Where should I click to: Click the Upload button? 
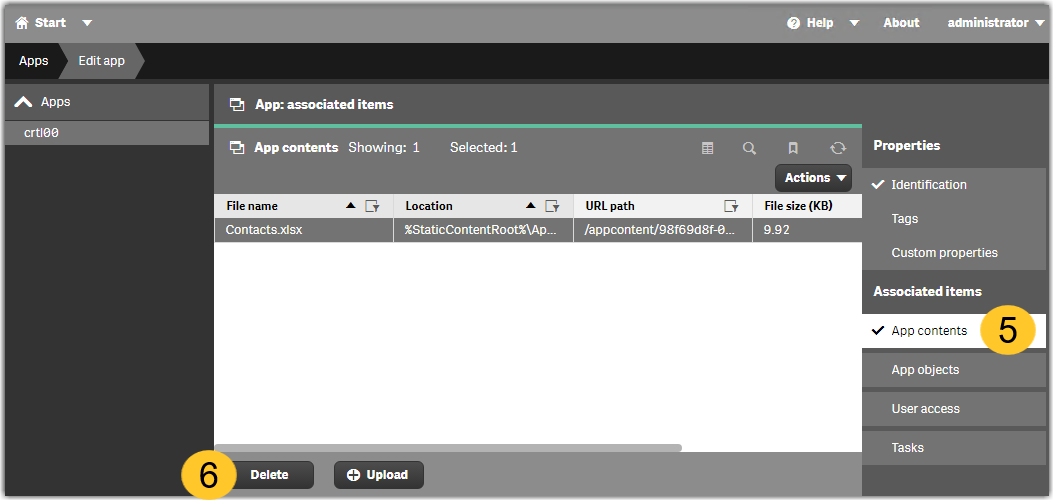(x=378, y=475)
